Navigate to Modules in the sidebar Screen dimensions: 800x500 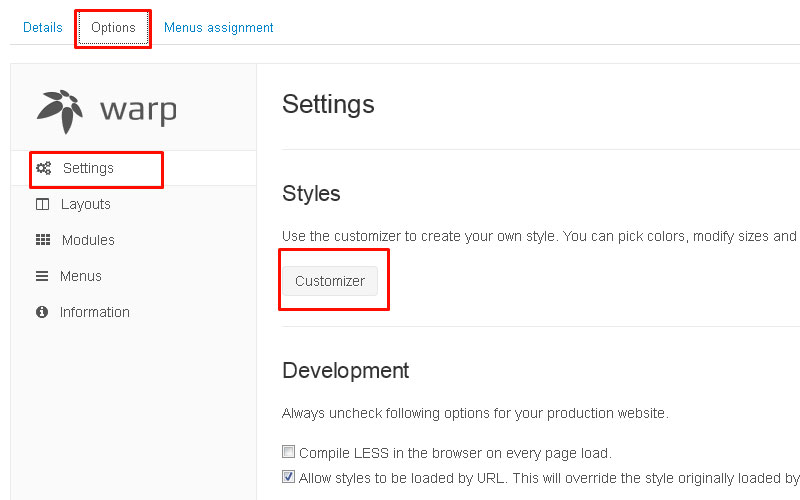pos(88,240)
